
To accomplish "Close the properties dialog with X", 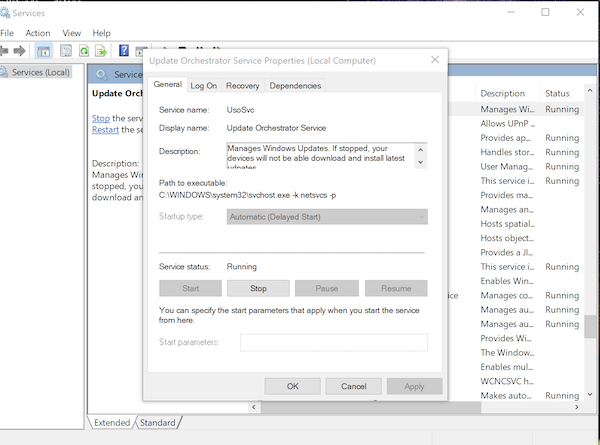I will coord(435,60).
